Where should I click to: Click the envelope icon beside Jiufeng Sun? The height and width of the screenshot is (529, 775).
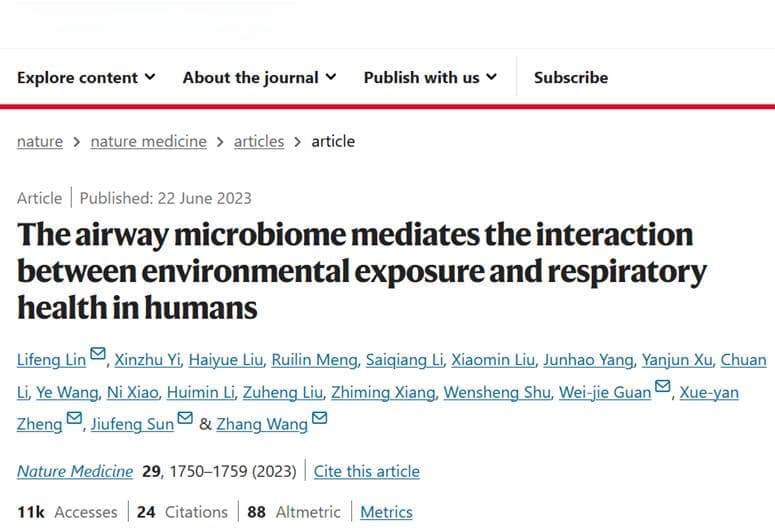click(185, 418)
